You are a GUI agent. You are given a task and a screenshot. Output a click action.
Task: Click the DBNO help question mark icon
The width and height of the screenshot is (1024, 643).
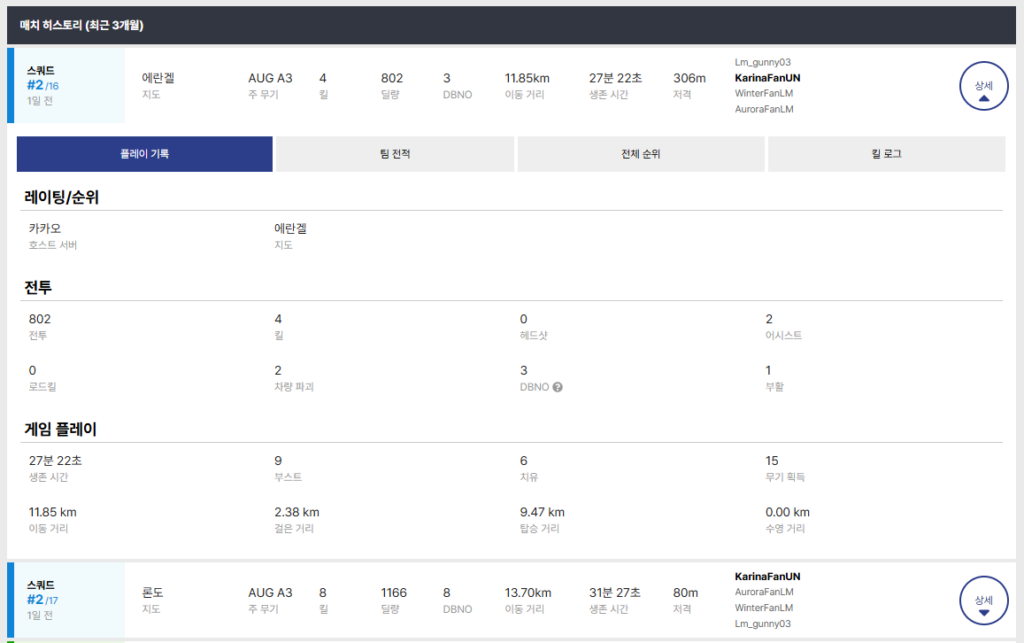coord(558,387)
